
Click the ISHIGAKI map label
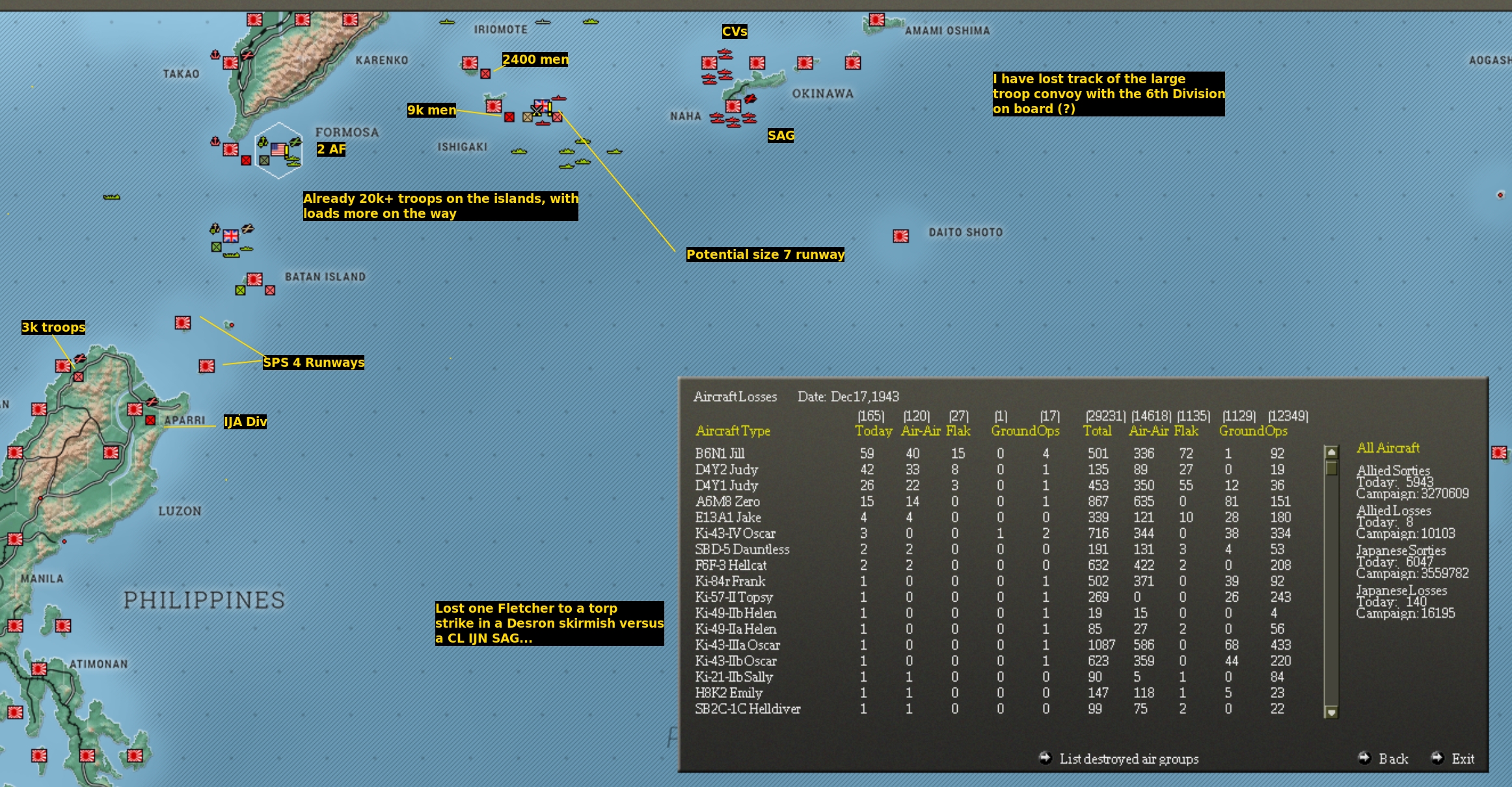[x=463, y=147]
